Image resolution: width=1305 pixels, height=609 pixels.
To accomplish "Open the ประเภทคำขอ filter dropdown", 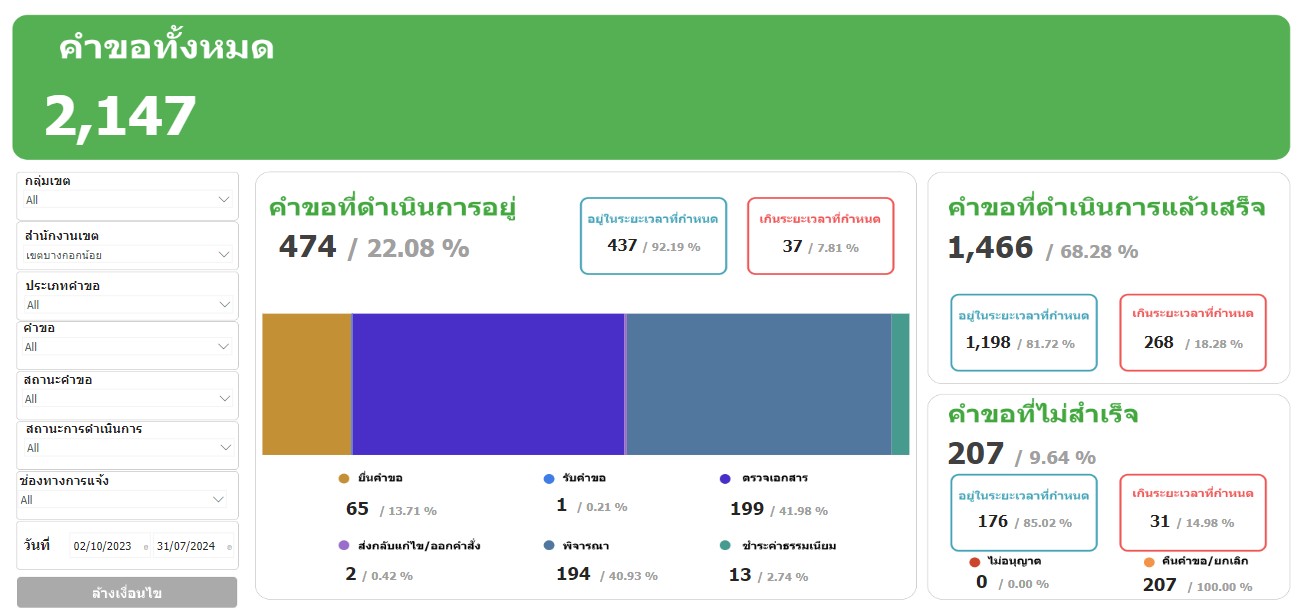I will point(127,305).
